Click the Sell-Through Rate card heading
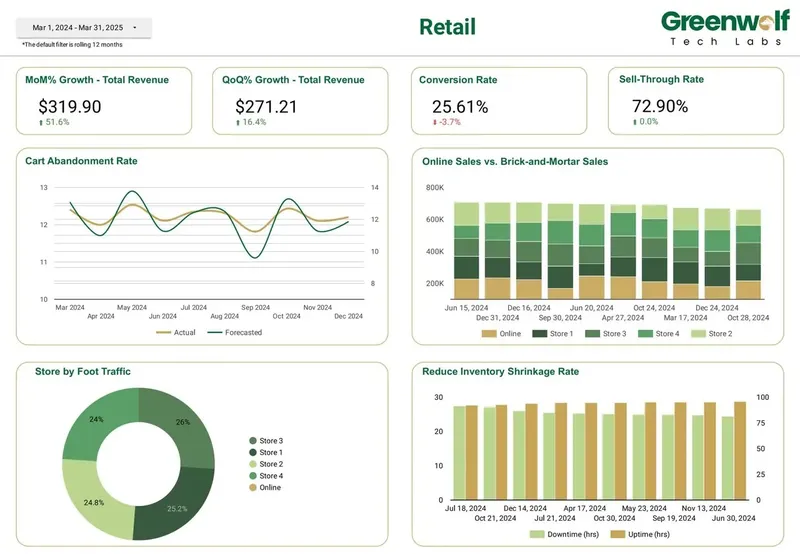Image resolution: width=800 pixels, height=554 pixels. pos(661,80)
